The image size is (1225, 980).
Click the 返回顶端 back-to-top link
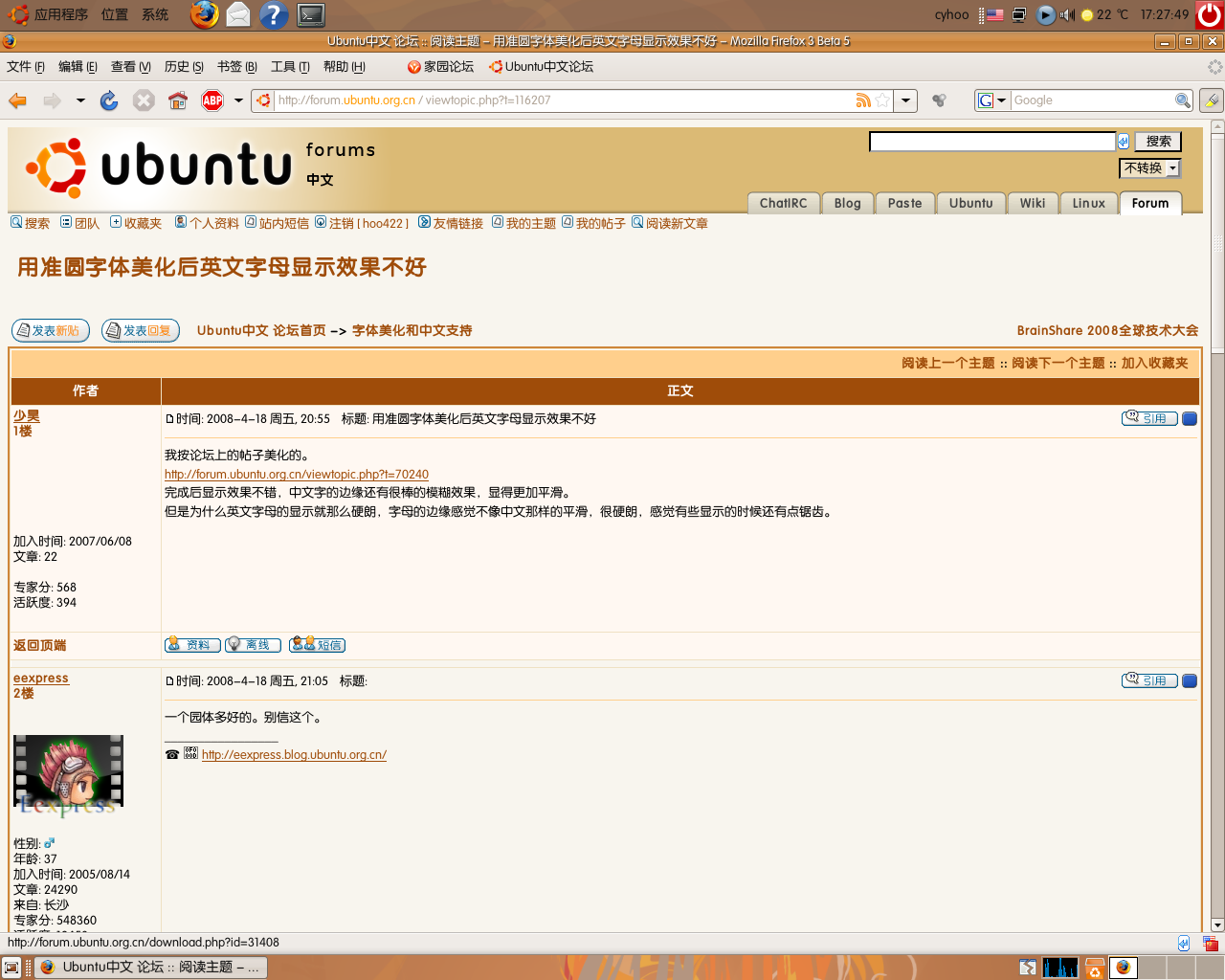click(x=39, y=646)
